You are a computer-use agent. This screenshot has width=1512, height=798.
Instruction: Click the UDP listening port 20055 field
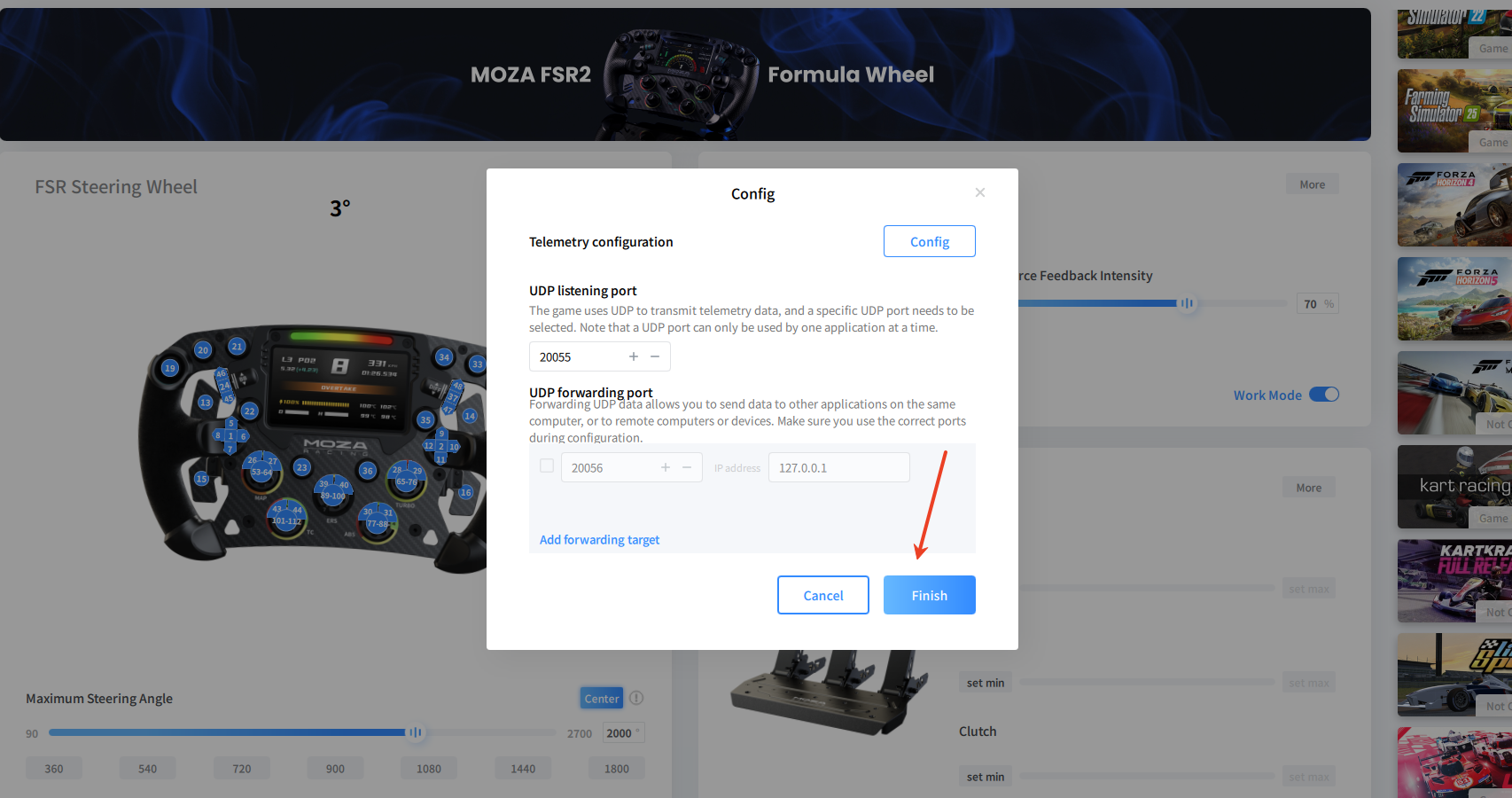(x=599, y=356)
